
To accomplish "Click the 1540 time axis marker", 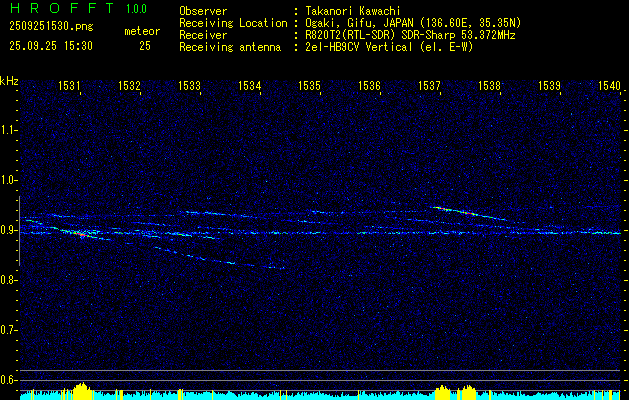I will coord(610,86).
